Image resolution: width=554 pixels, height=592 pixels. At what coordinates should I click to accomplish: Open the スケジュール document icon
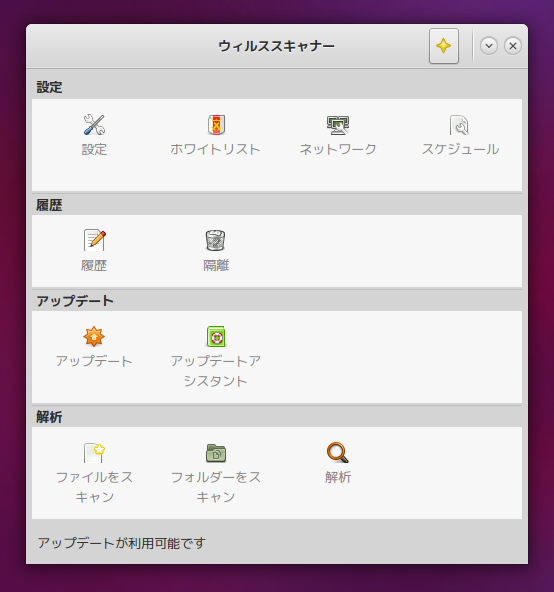click(459, 125)
